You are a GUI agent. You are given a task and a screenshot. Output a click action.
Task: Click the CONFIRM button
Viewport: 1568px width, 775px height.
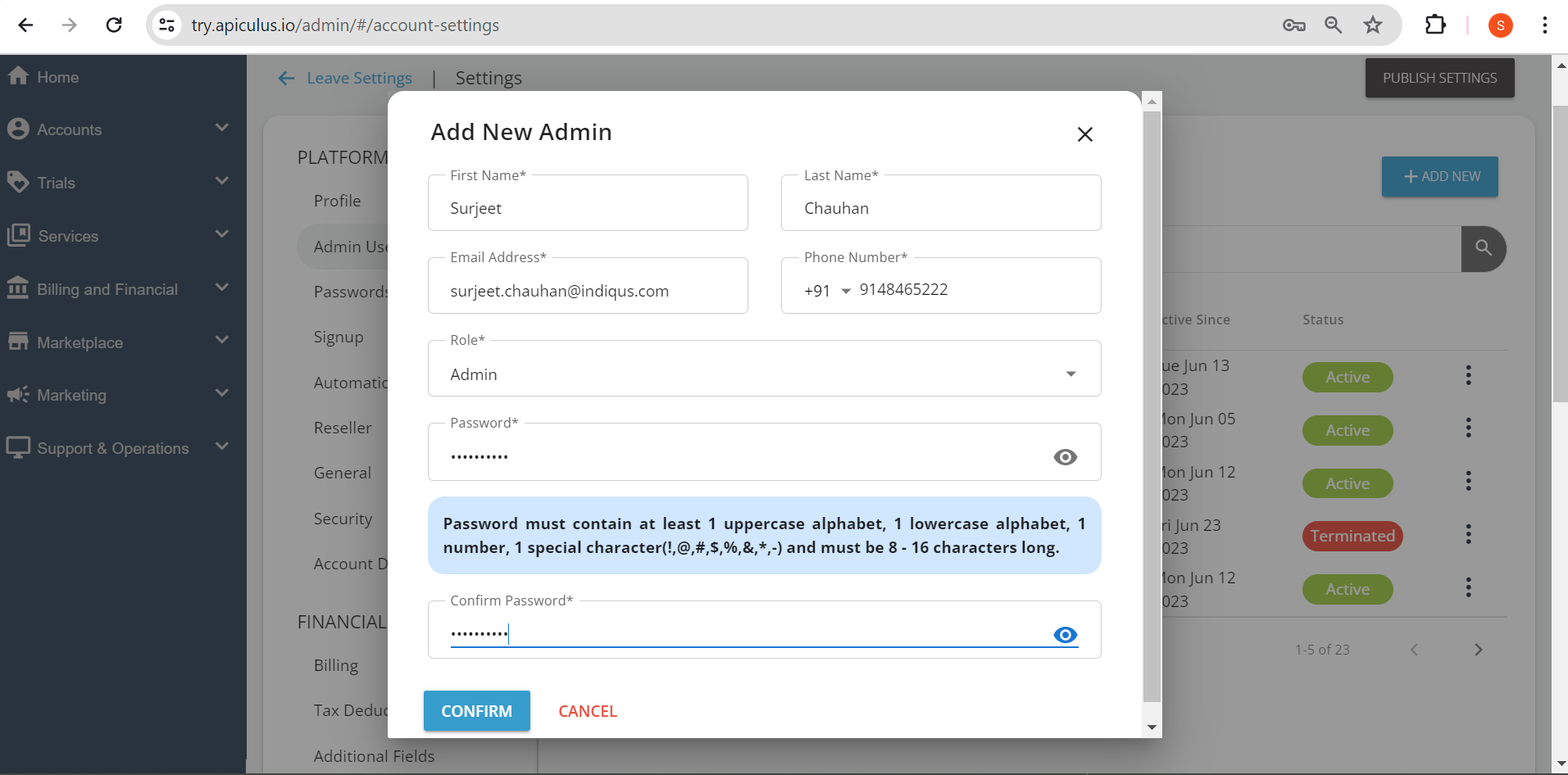[476, 710]
